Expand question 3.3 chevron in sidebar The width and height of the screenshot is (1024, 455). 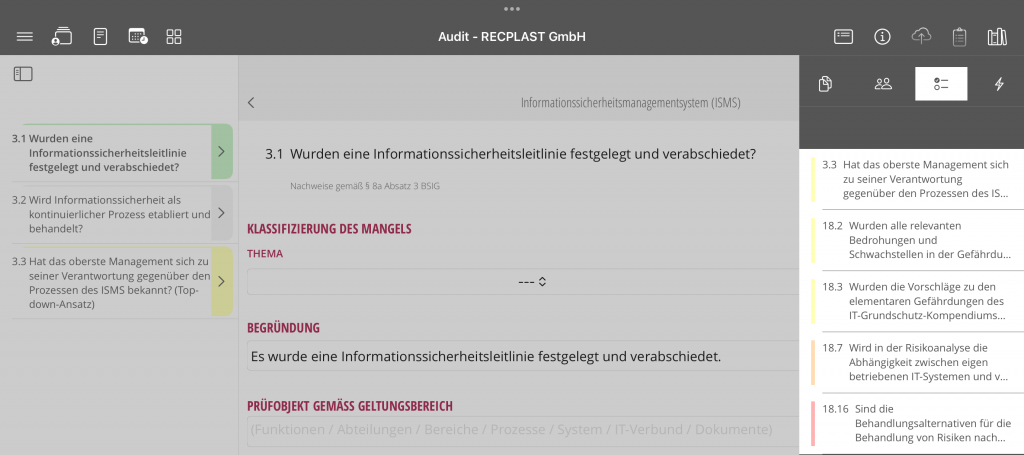pyautogui.click(x=221, y=282)
